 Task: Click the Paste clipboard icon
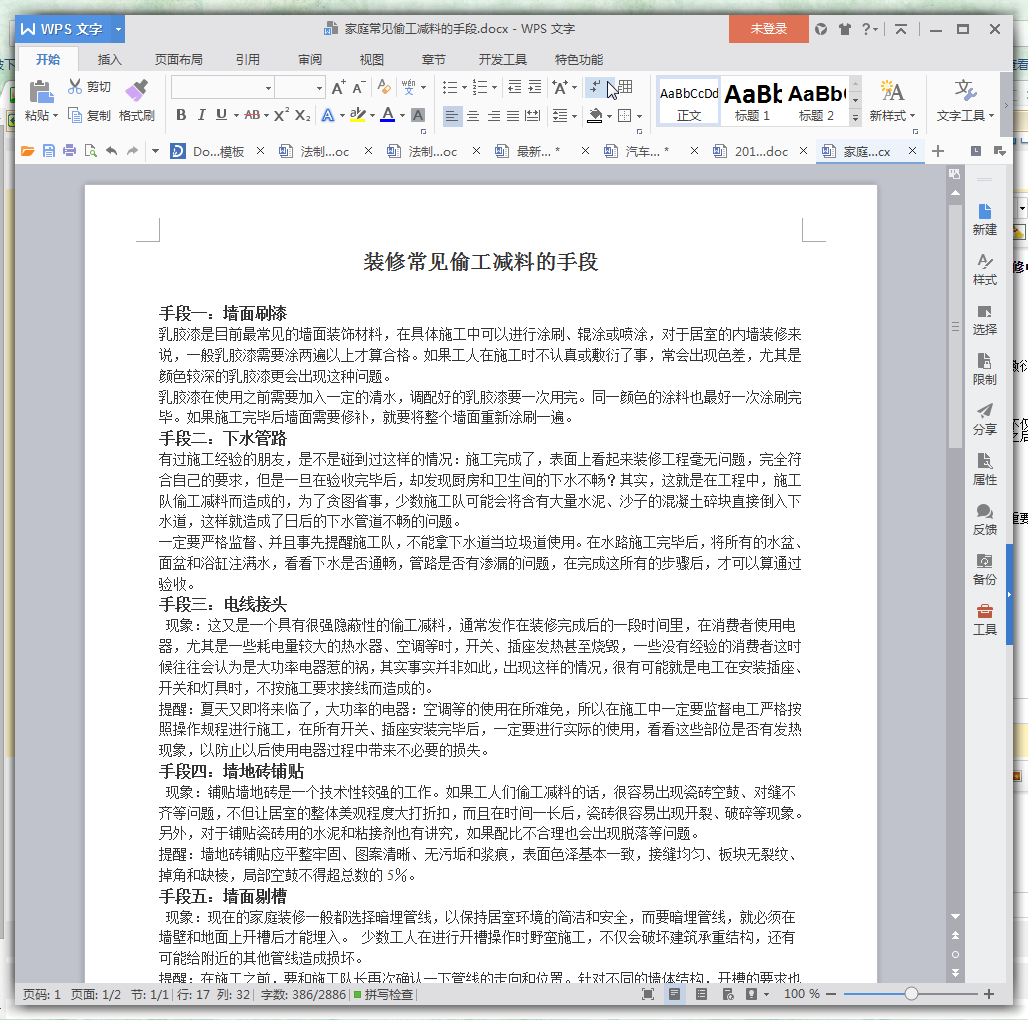pos(41,92)
